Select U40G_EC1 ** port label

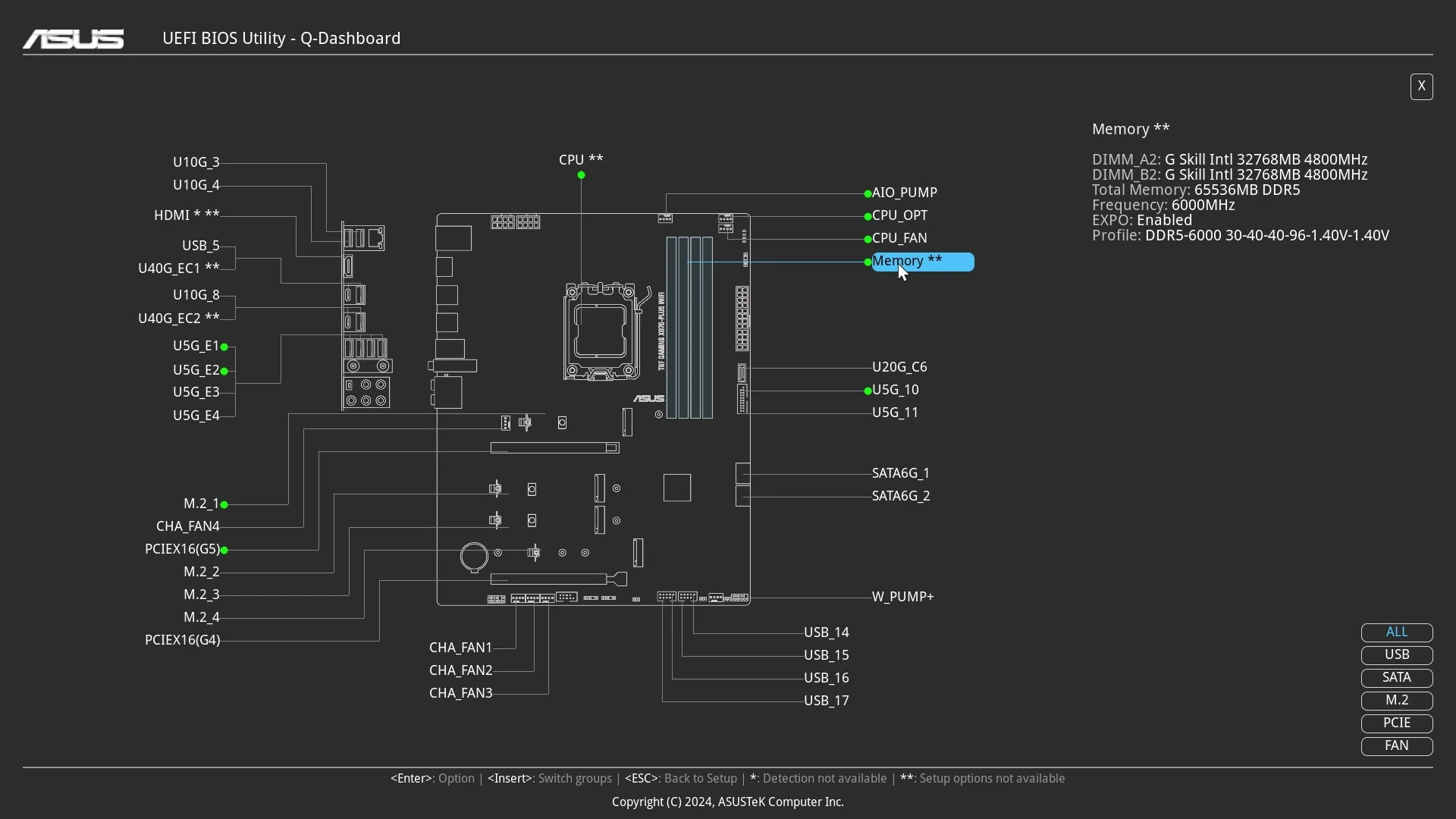(178, 268)
